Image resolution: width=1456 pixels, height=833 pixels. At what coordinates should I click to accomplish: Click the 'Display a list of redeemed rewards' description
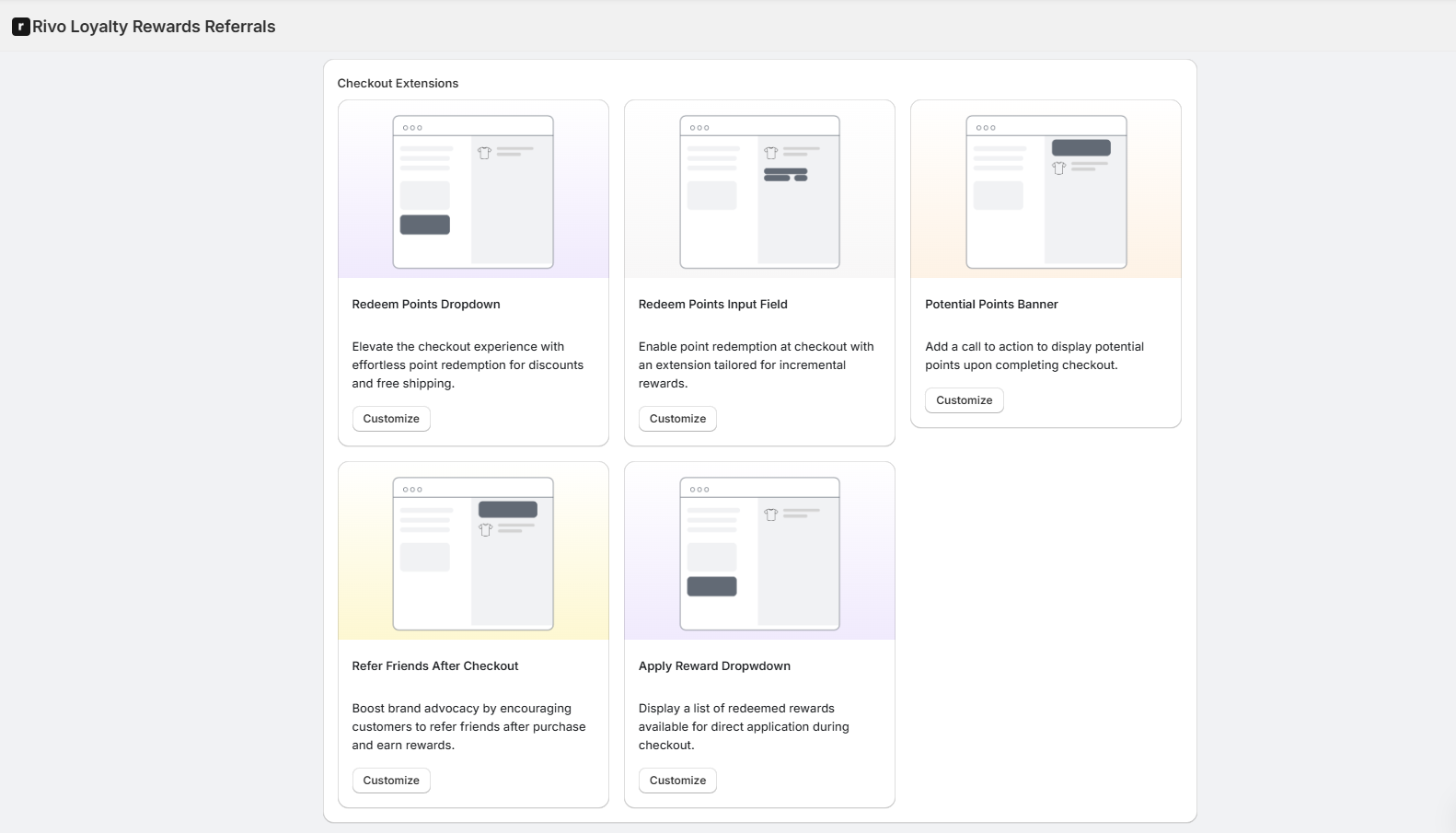(x=744, y=727)
